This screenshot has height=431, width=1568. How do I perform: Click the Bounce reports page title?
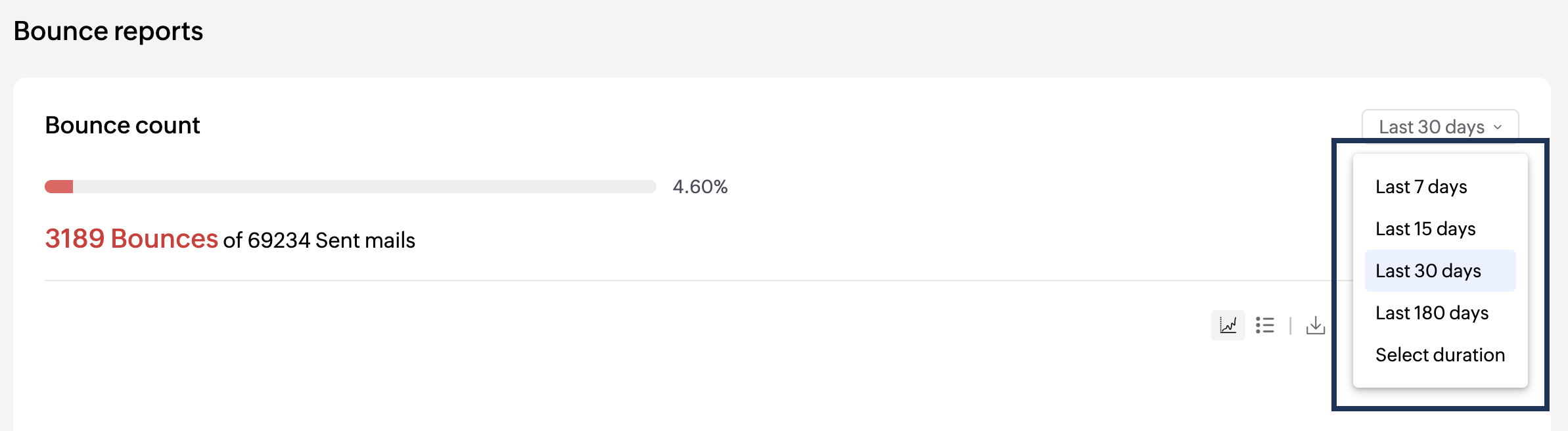point(108,31)
